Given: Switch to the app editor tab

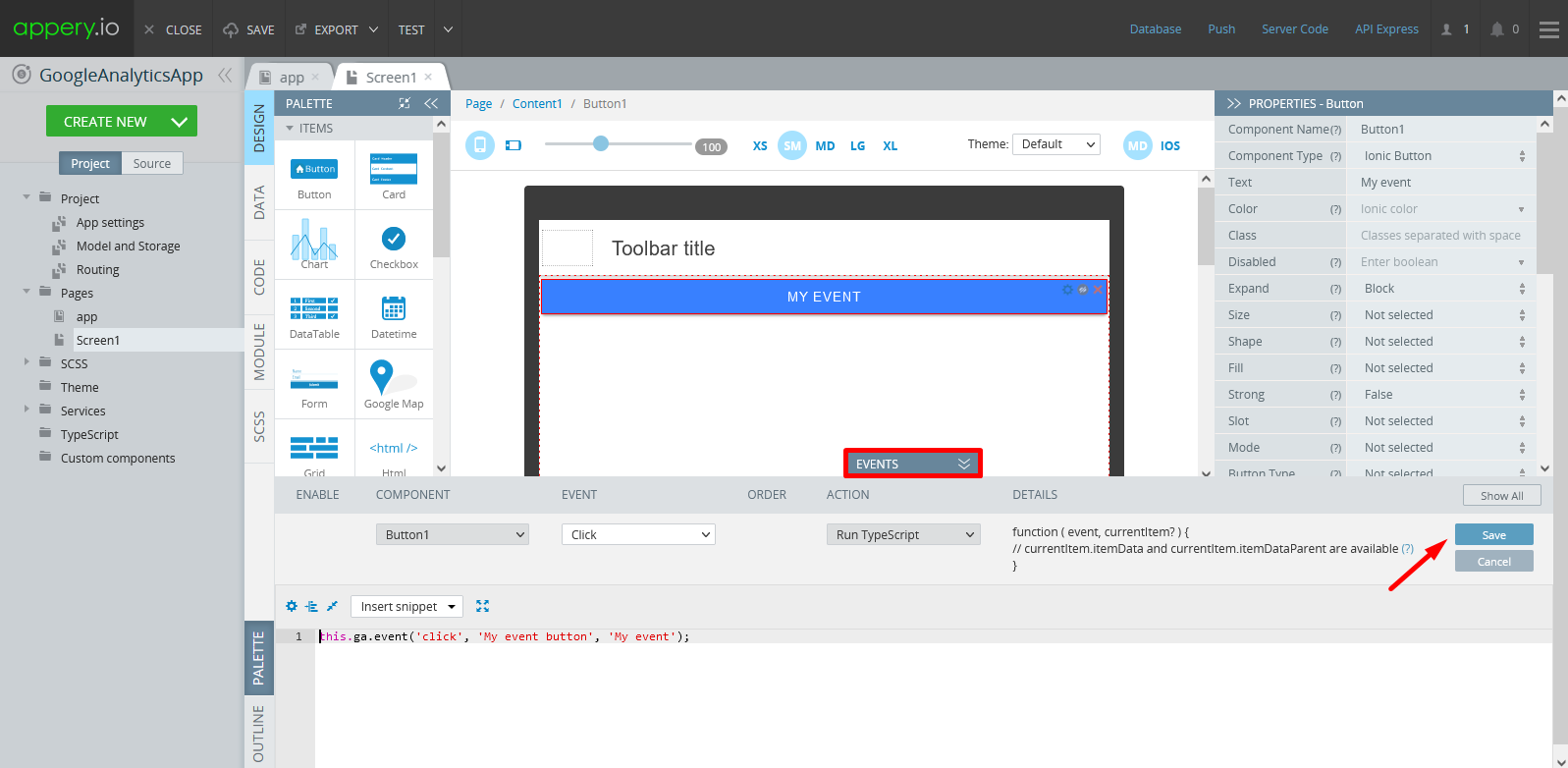Looking at the screenshot, I should point(290,77).
